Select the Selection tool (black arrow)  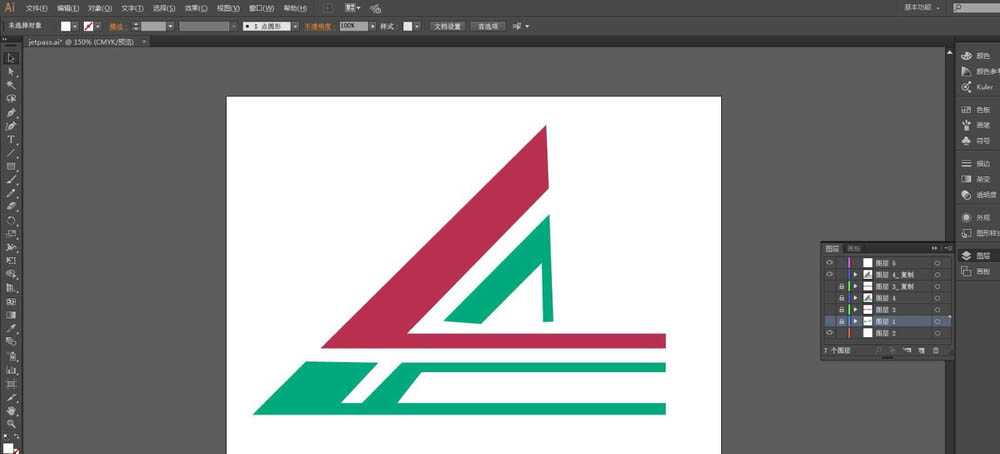pos(11,58)
